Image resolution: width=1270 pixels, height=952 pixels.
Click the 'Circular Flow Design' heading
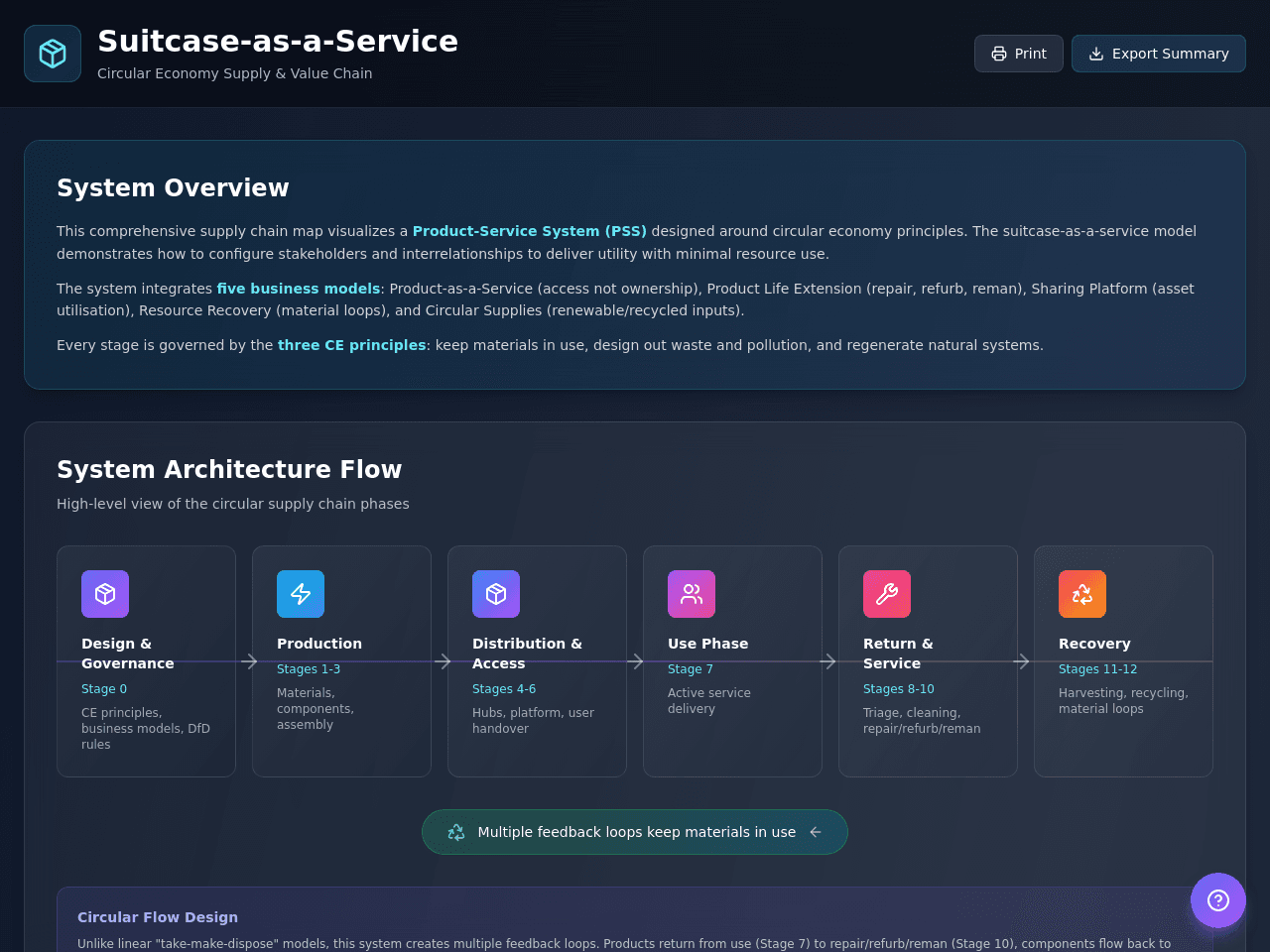tap(158, 917)
